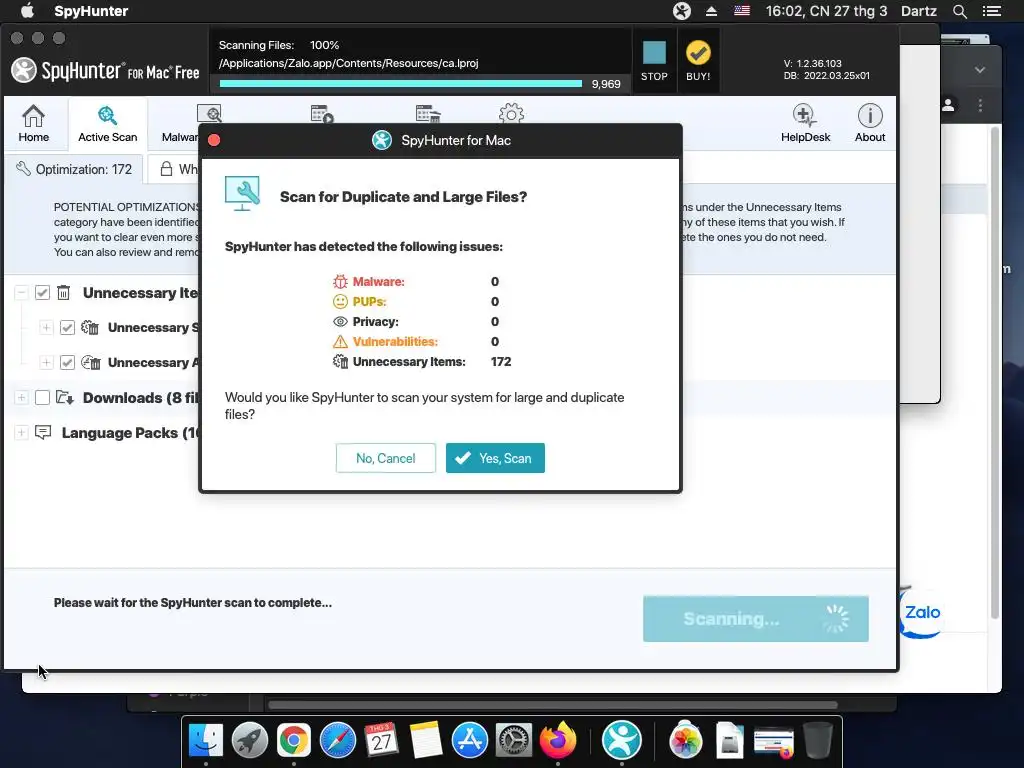1024x768 pixels.
Task: Click the scanning progress bar
Action: [400, 84]
